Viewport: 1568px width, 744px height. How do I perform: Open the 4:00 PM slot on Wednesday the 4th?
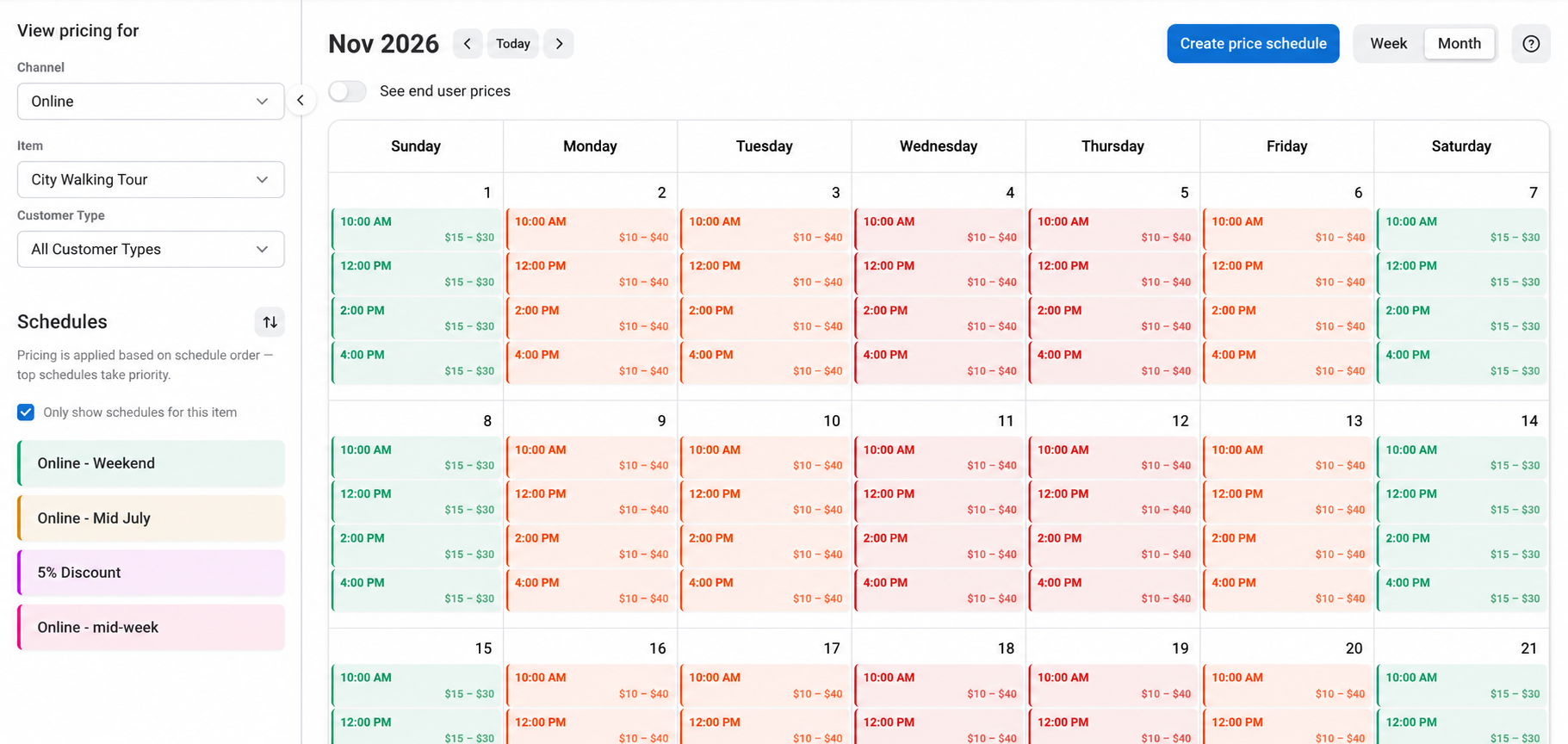pos(939,363)
